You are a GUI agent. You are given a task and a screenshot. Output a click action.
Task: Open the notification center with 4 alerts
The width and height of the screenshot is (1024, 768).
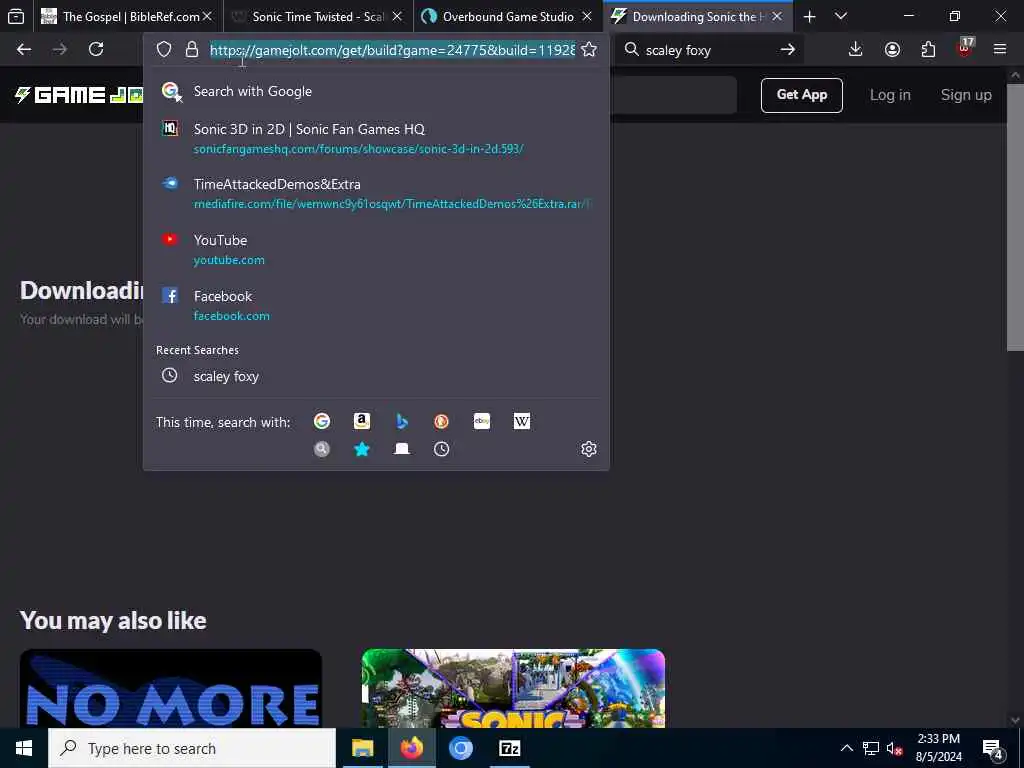point(993,748)
